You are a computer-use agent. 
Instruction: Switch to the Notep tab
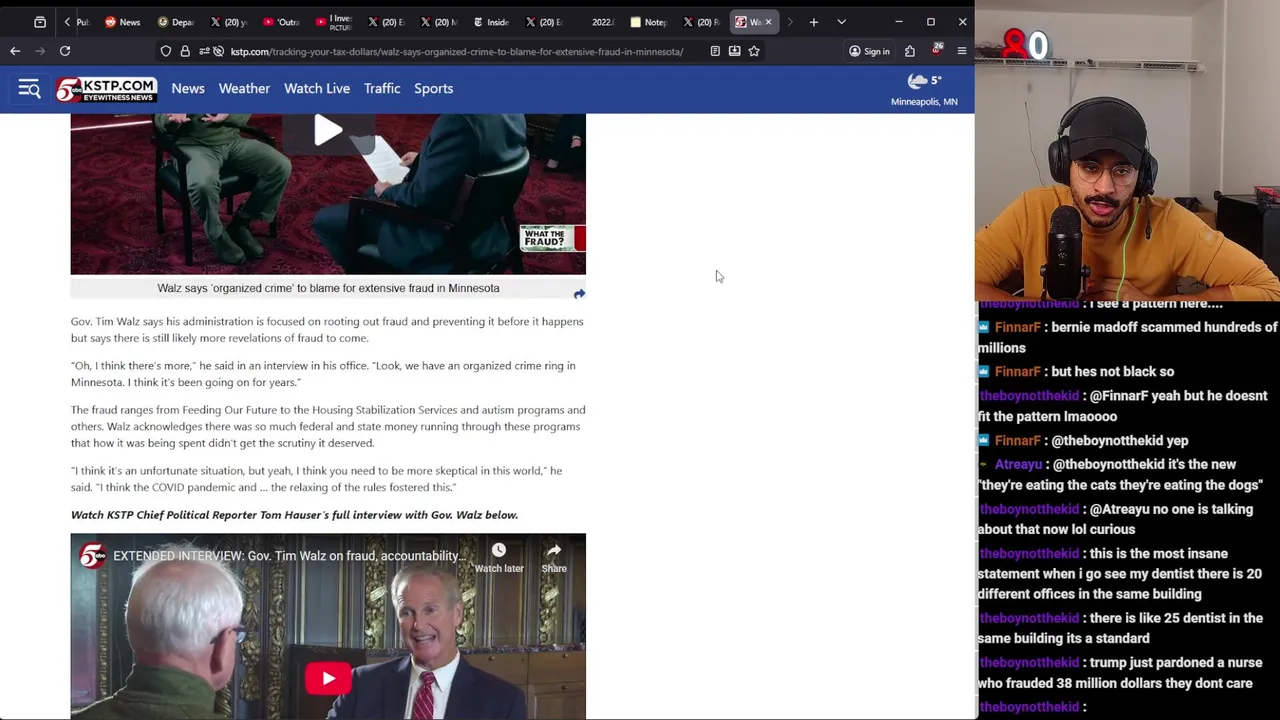pyautogui.click(x=649, y=22)
